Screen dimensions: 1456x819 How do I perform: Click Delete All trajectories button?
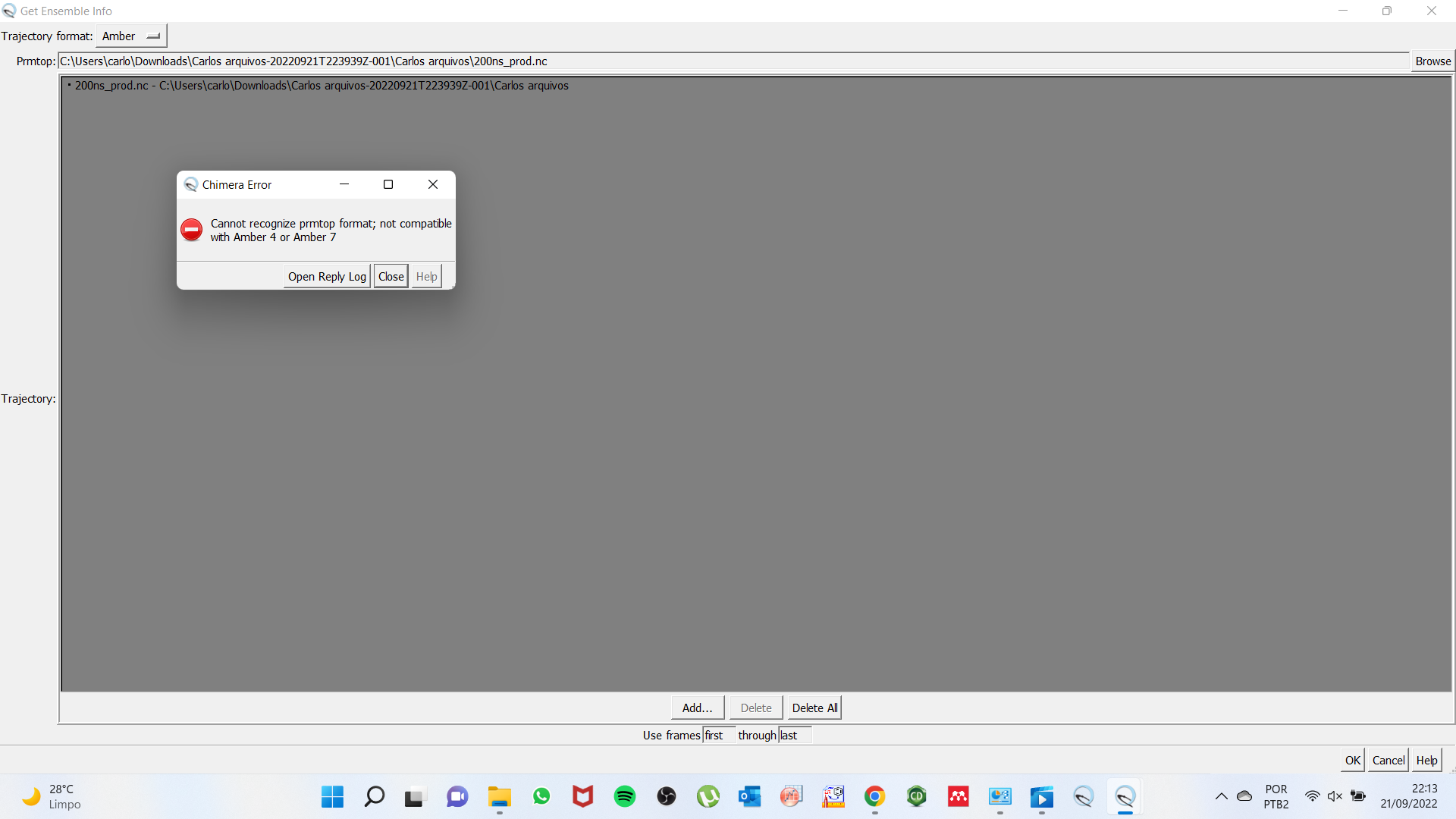click(814, 708)
